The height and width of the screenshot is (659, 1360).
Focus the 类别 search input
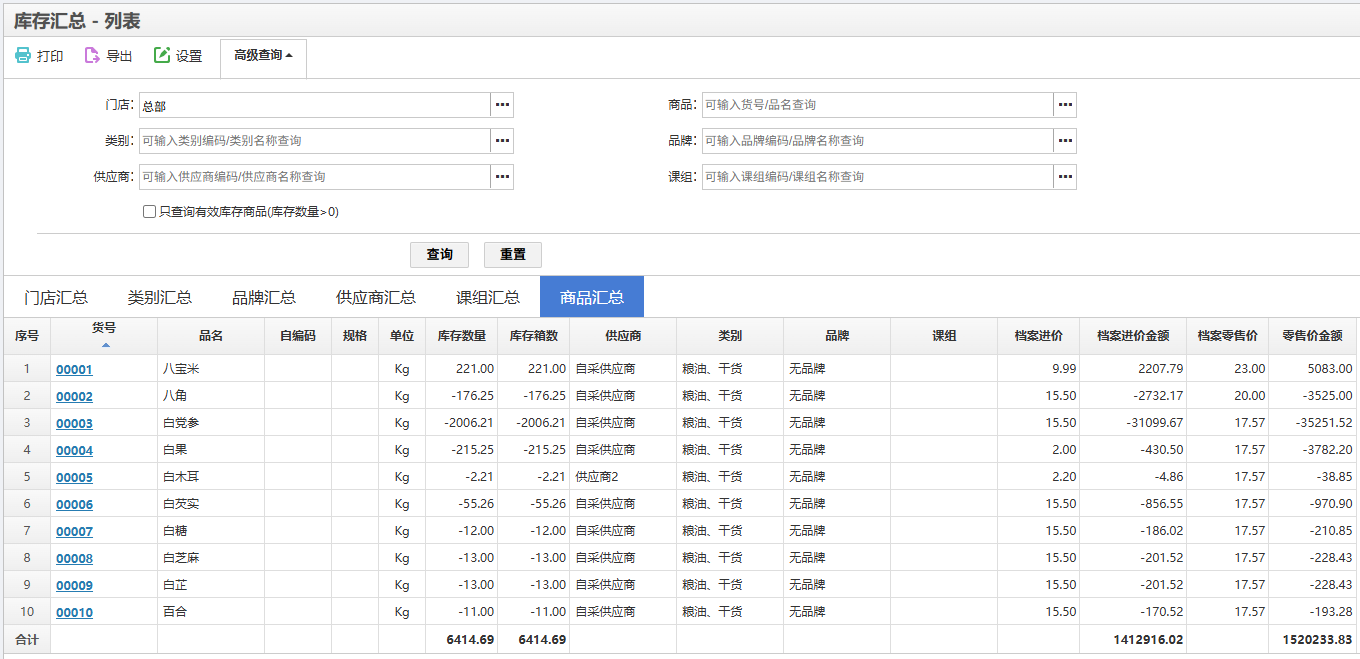pos(315,141)
